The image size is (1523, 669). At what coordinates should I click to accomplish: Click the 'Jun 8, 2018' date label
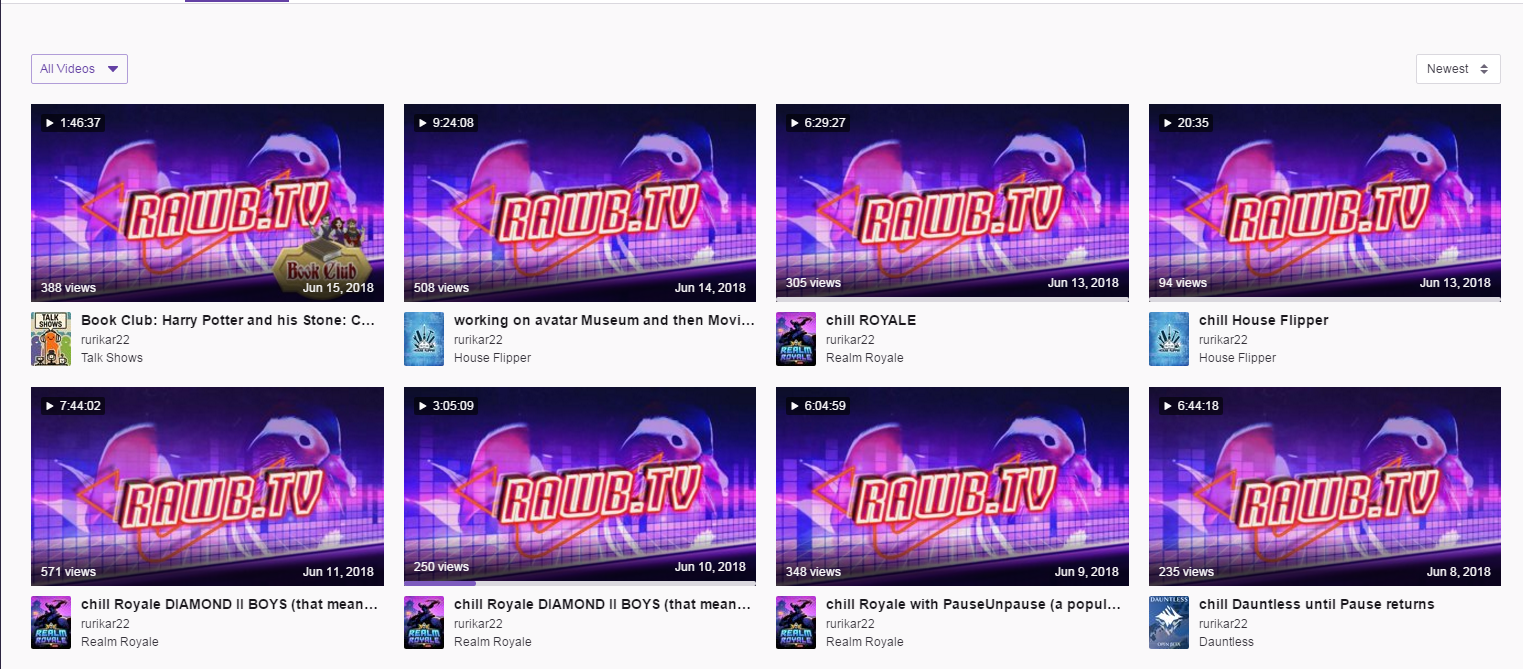[x=1459, y=572]
